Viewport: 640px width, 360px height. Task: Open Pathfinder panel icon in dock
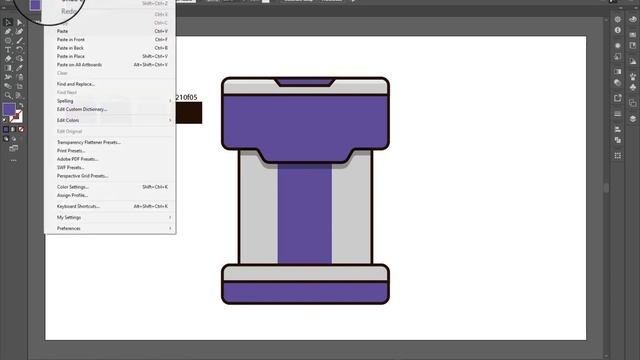click(x=618, y=140)
